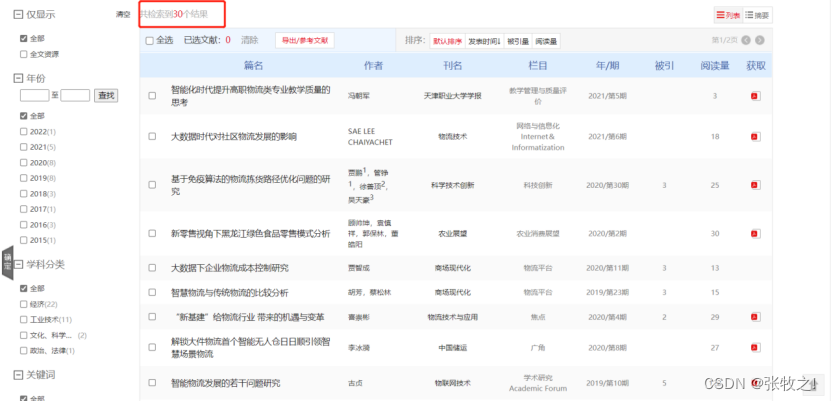
Task: Select row checkbox for 智慧物流与传统物流的比较分析
Action: tap(152, 292)
